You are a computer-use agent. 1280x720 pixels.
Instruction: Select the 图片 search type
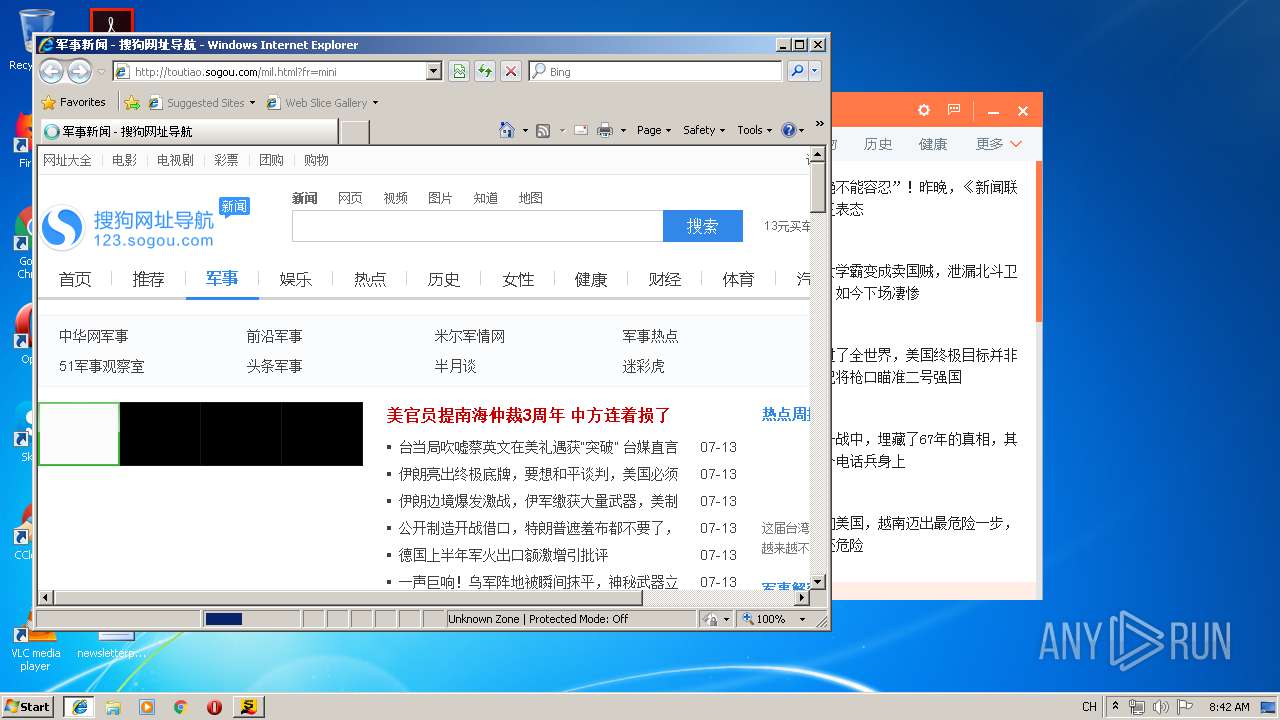click(x=440, y=198)
